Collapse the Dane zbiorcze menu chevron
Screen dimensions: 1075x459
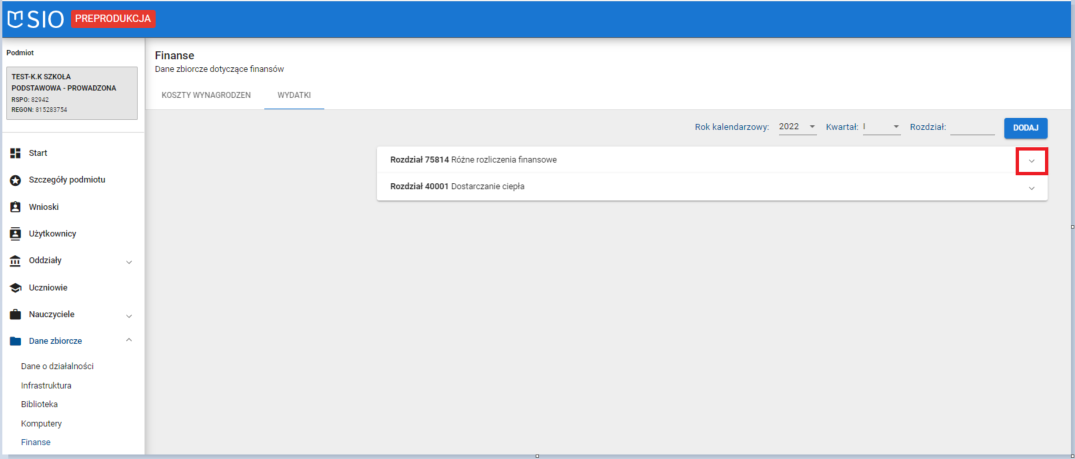pos(129,341)
